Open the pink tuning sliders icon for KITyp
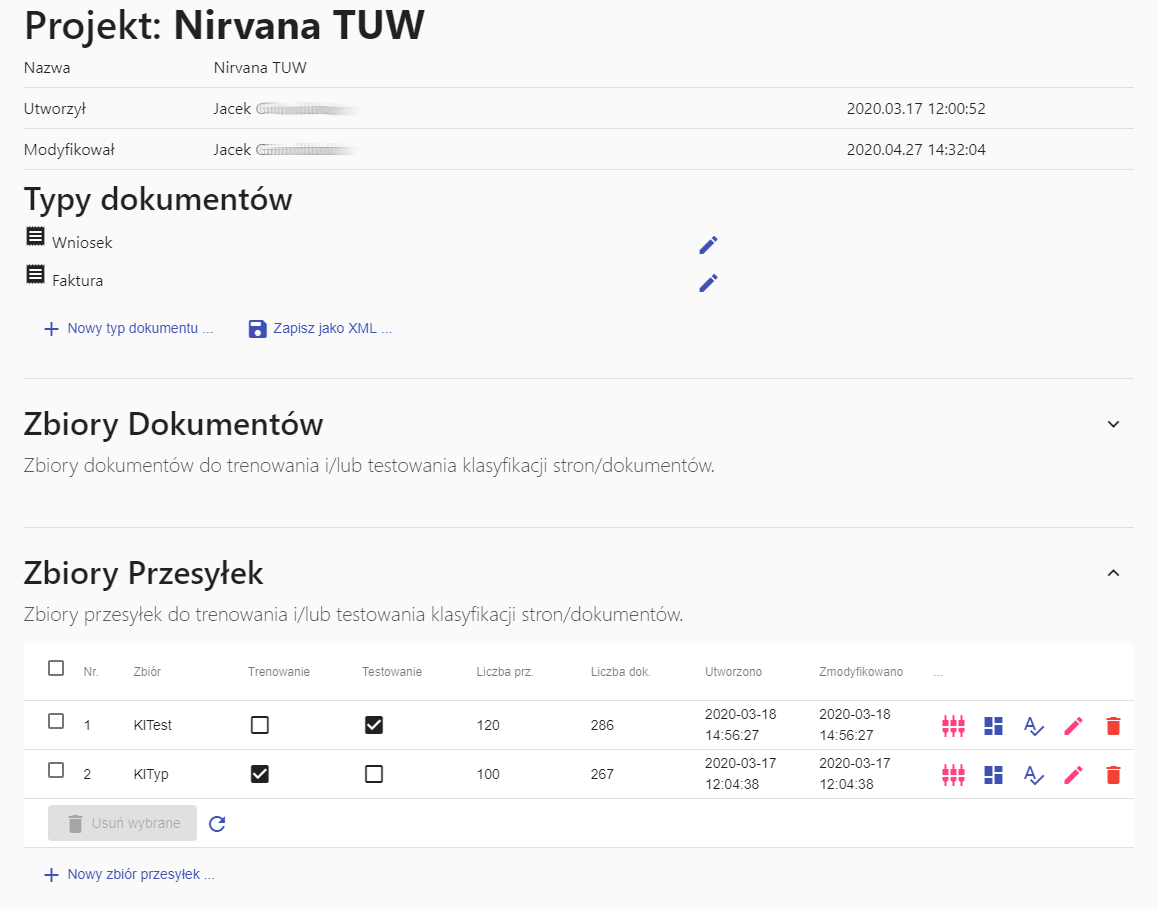Viewport: 1158px width, 909px height. (953, 774)
